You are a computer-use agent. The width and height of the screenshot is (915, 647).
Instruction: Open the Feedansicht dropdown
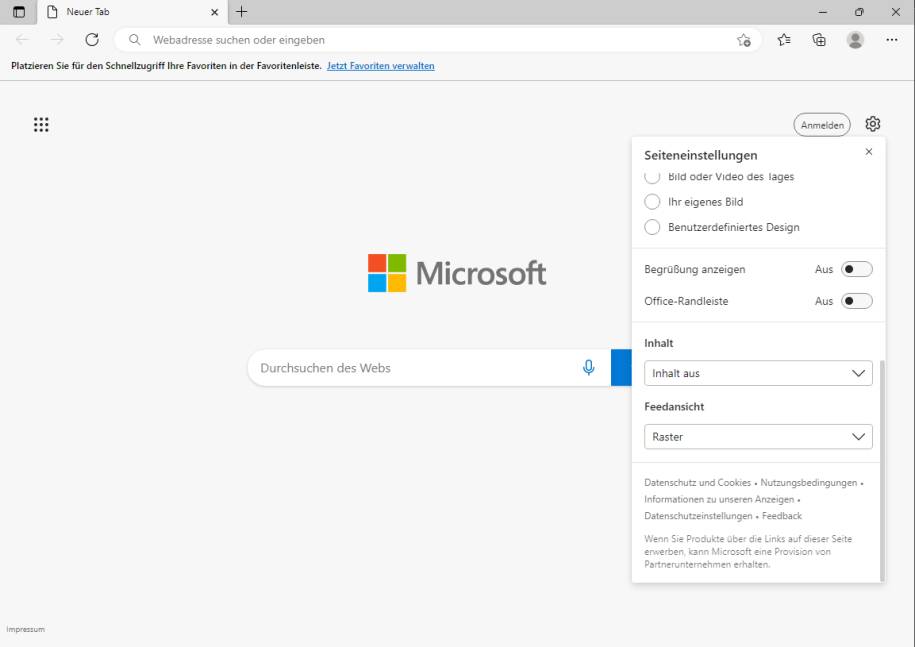click(x=757, y=436)
